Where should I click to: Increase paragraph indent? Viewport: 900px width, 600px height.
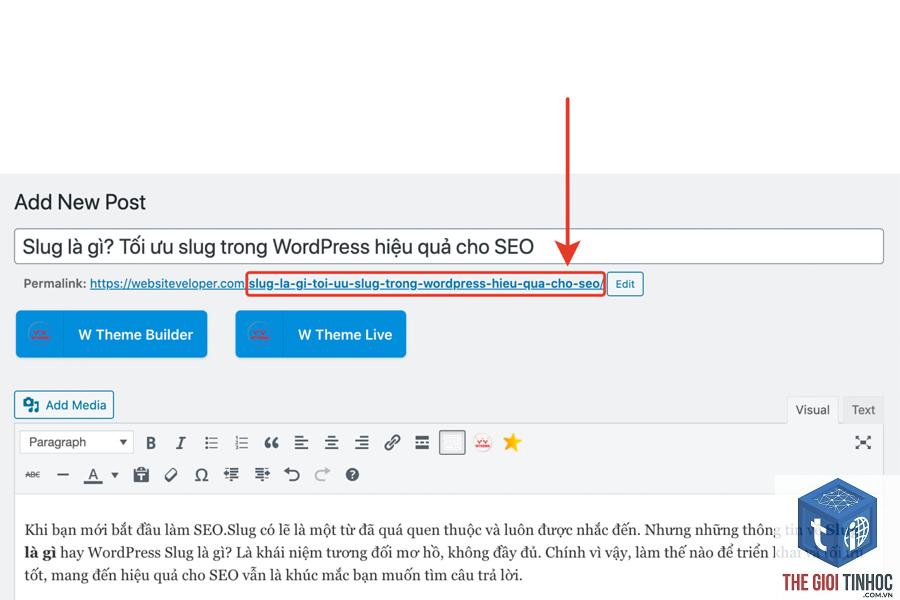pos(262,475)
